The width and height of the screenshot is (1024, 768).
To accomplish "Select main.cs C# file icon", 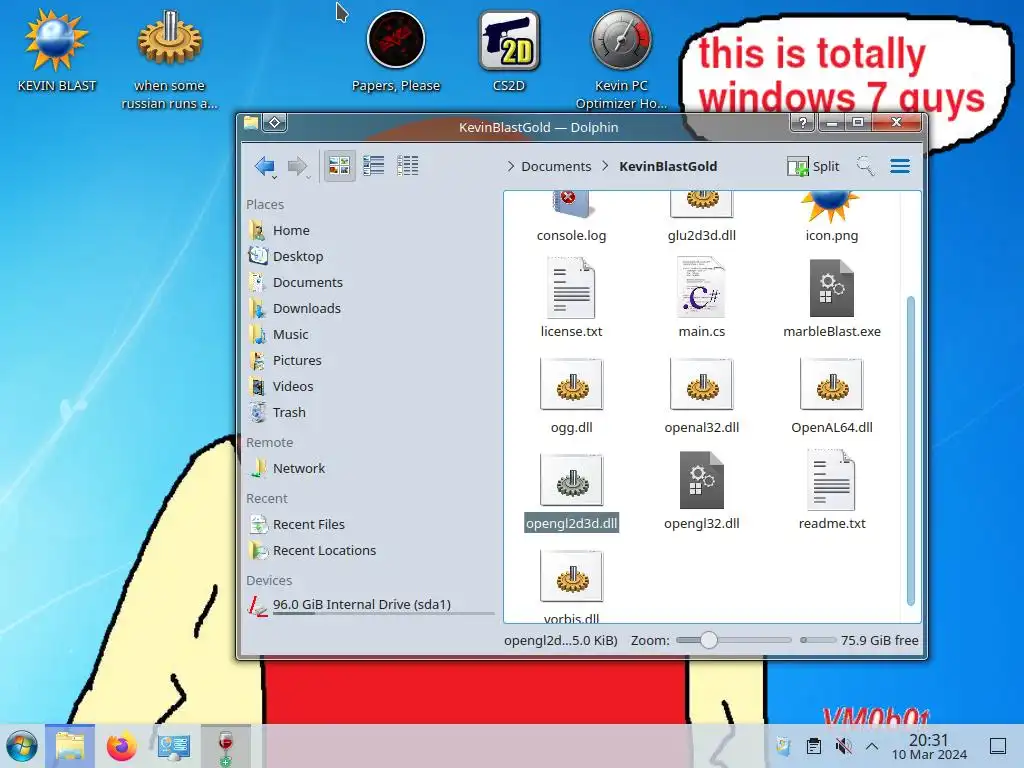I will tap(701, 287).
